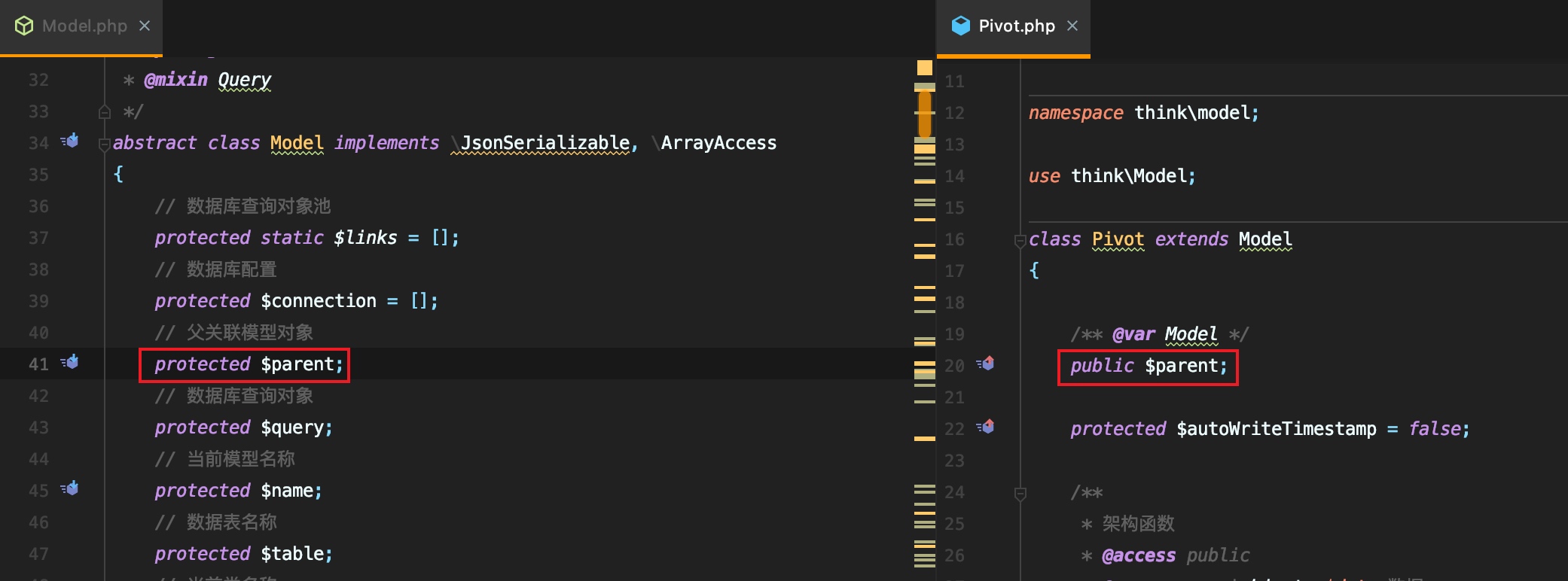Click the Model.php file type icon
1568x581 pixels.
[24, 26]
